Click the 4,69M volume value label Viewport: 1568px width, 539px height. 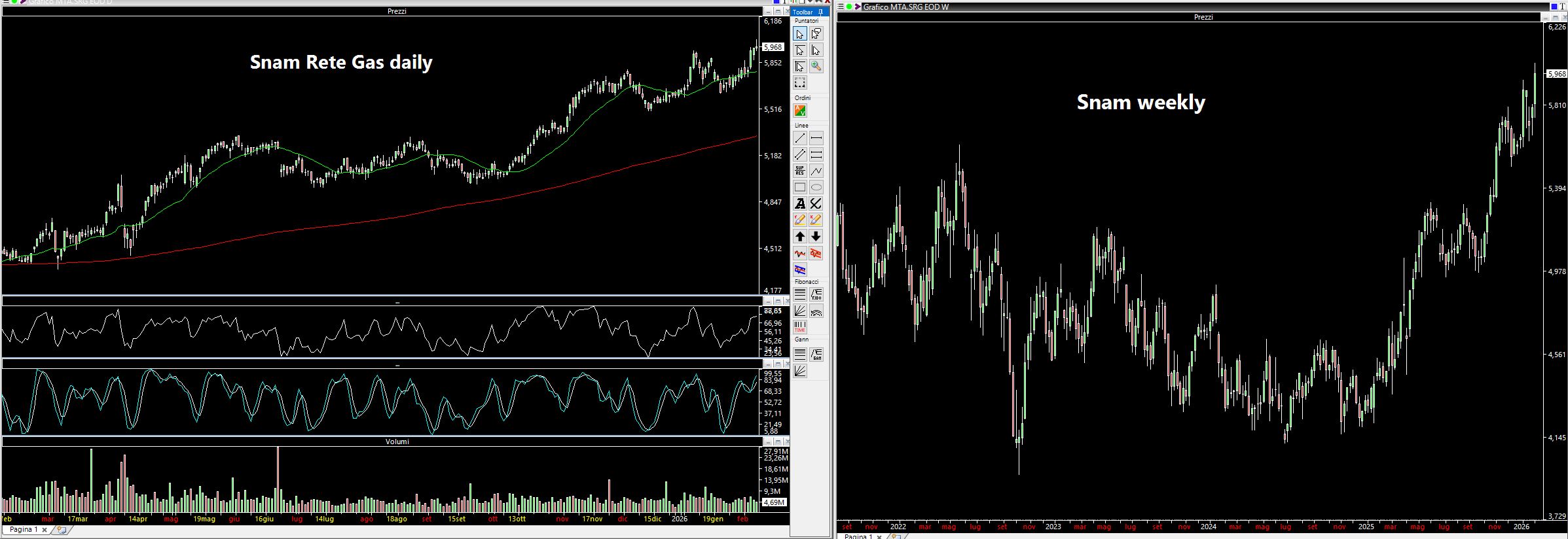[775, 502]
